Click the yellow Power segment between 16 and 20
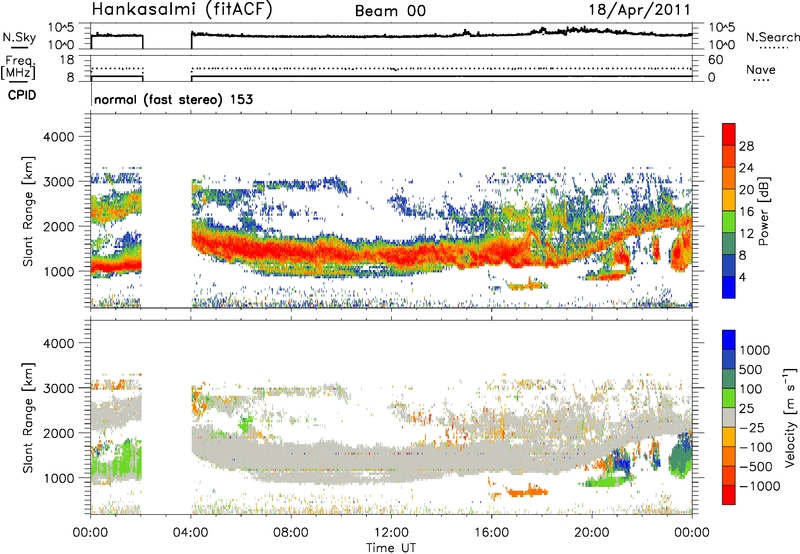The image size is (800, 554). tap(729, 200)
